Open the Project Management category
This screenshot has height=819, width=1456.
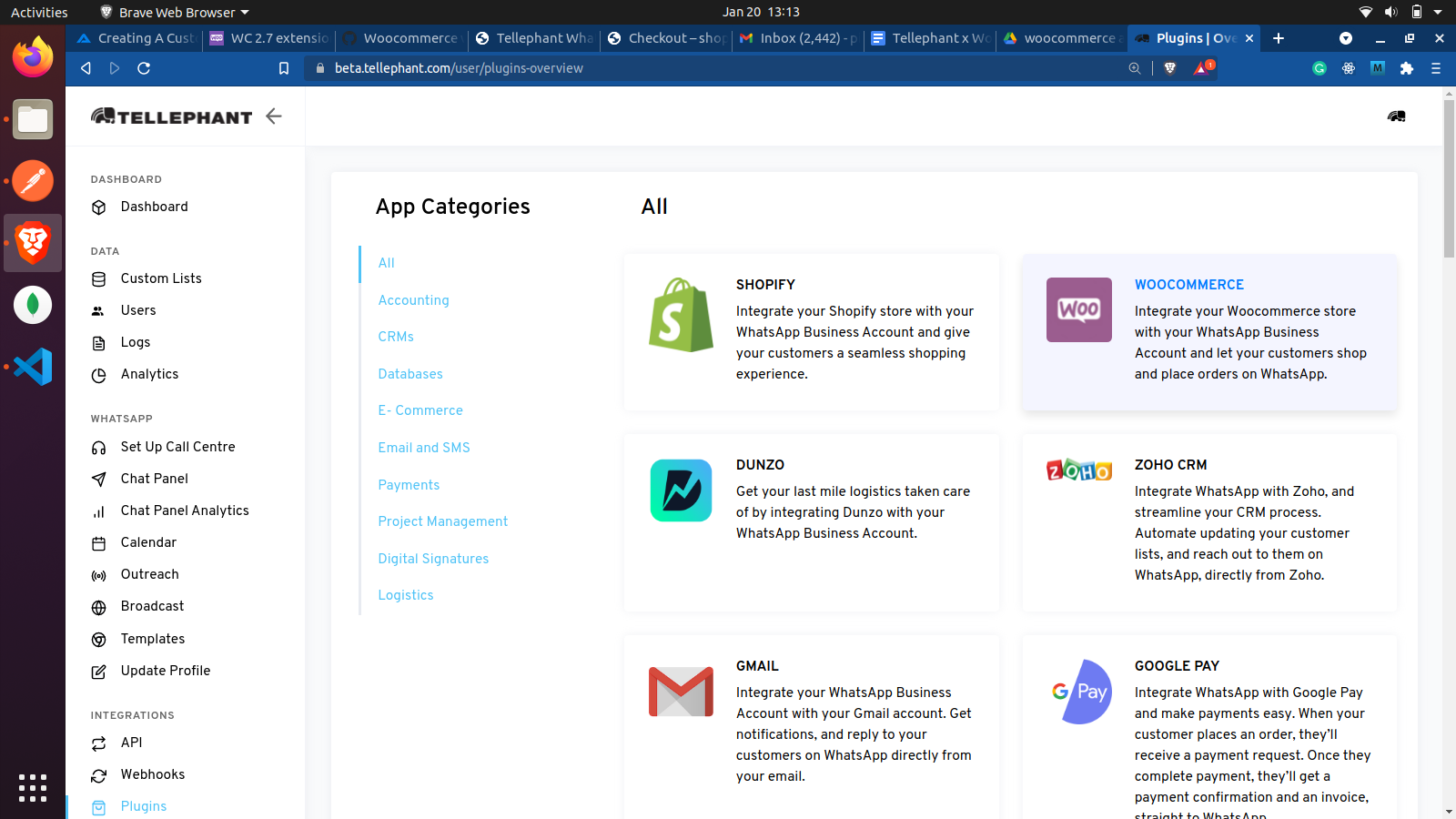pyautogui.click(x=443, y=521)
